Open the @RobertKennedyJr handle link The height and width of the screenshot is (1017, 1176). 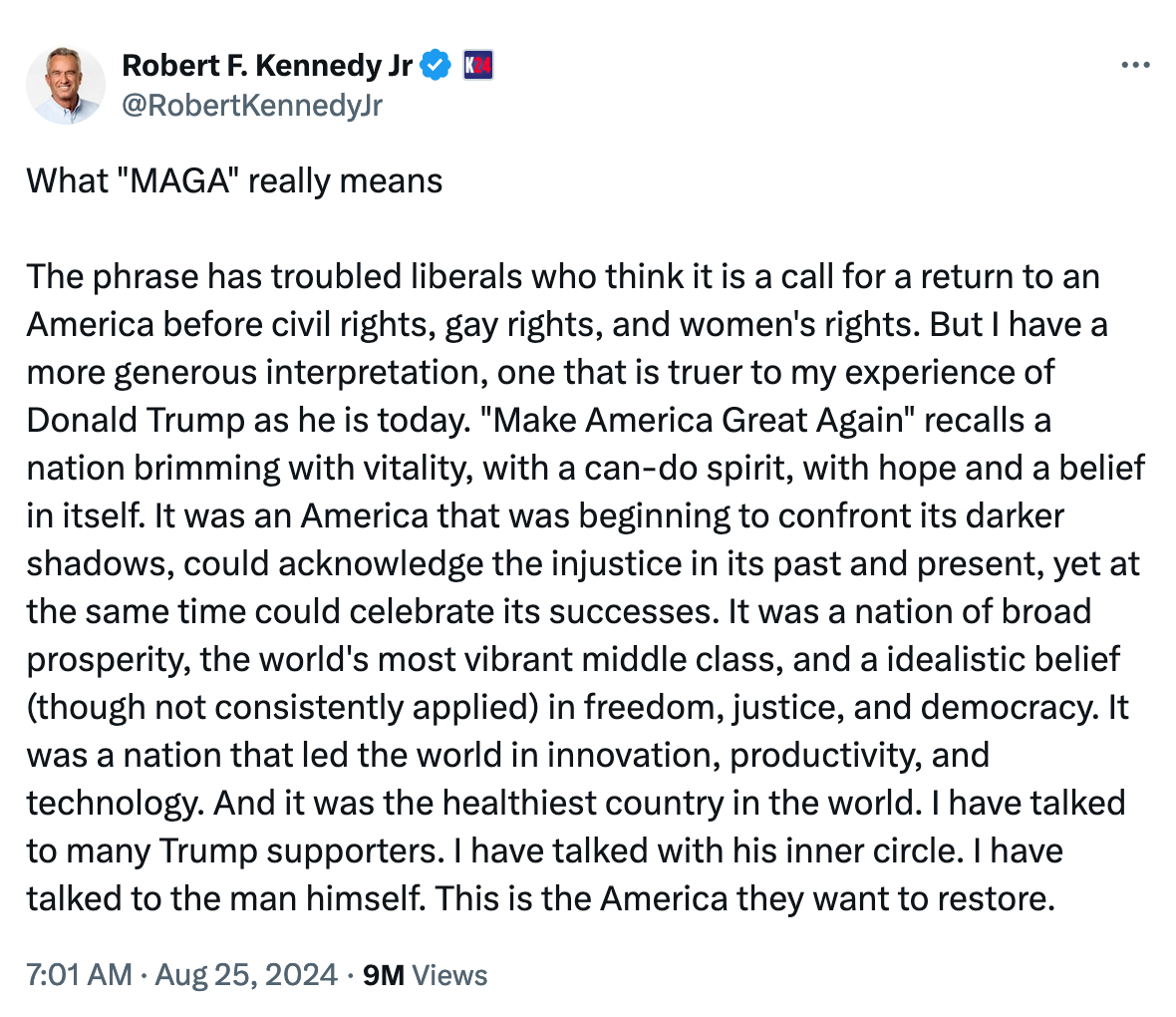coord(251,105)
